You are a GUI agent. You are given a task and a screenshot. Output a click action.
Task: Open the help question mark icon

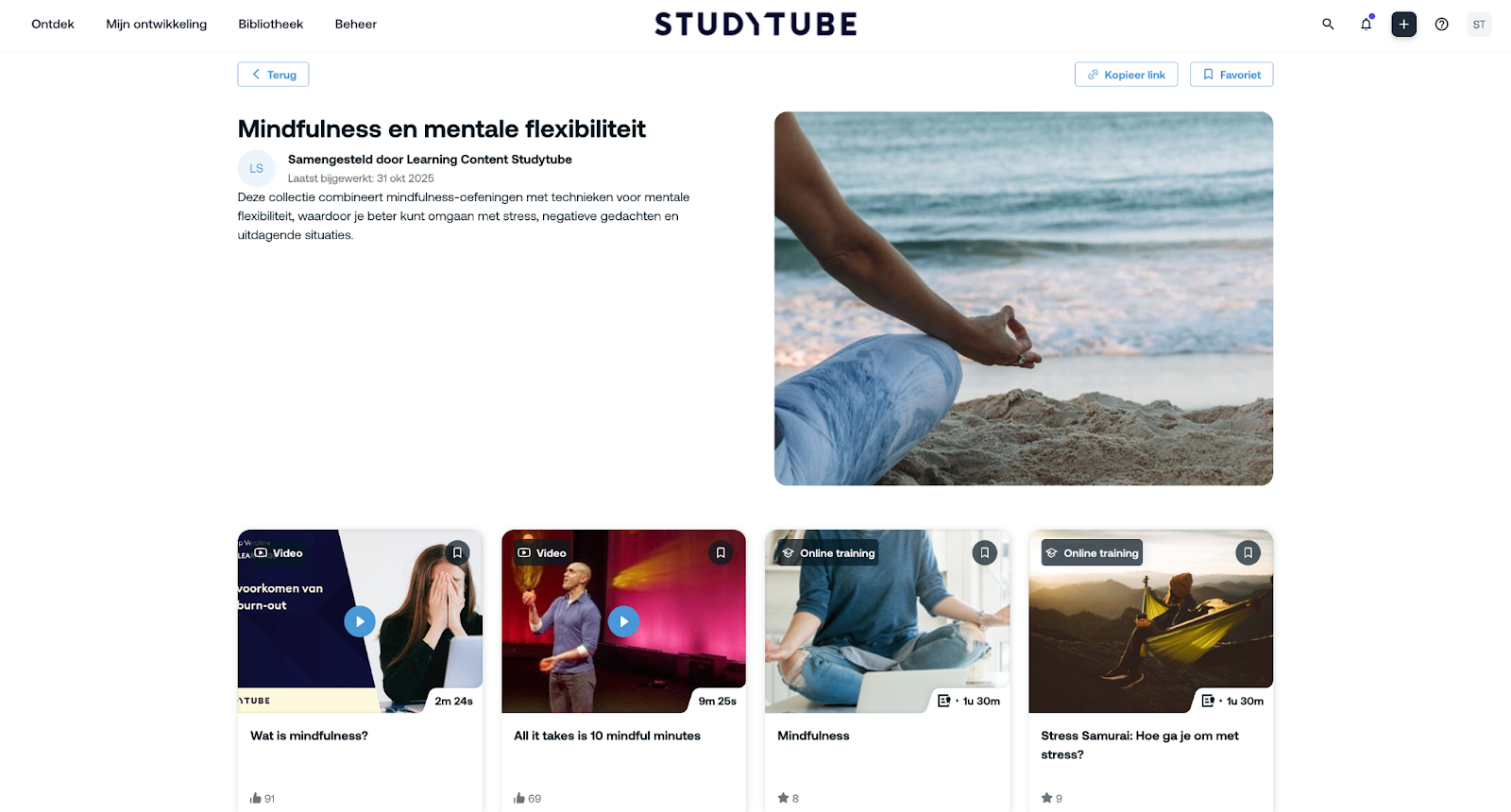(x=1441, y=25)
